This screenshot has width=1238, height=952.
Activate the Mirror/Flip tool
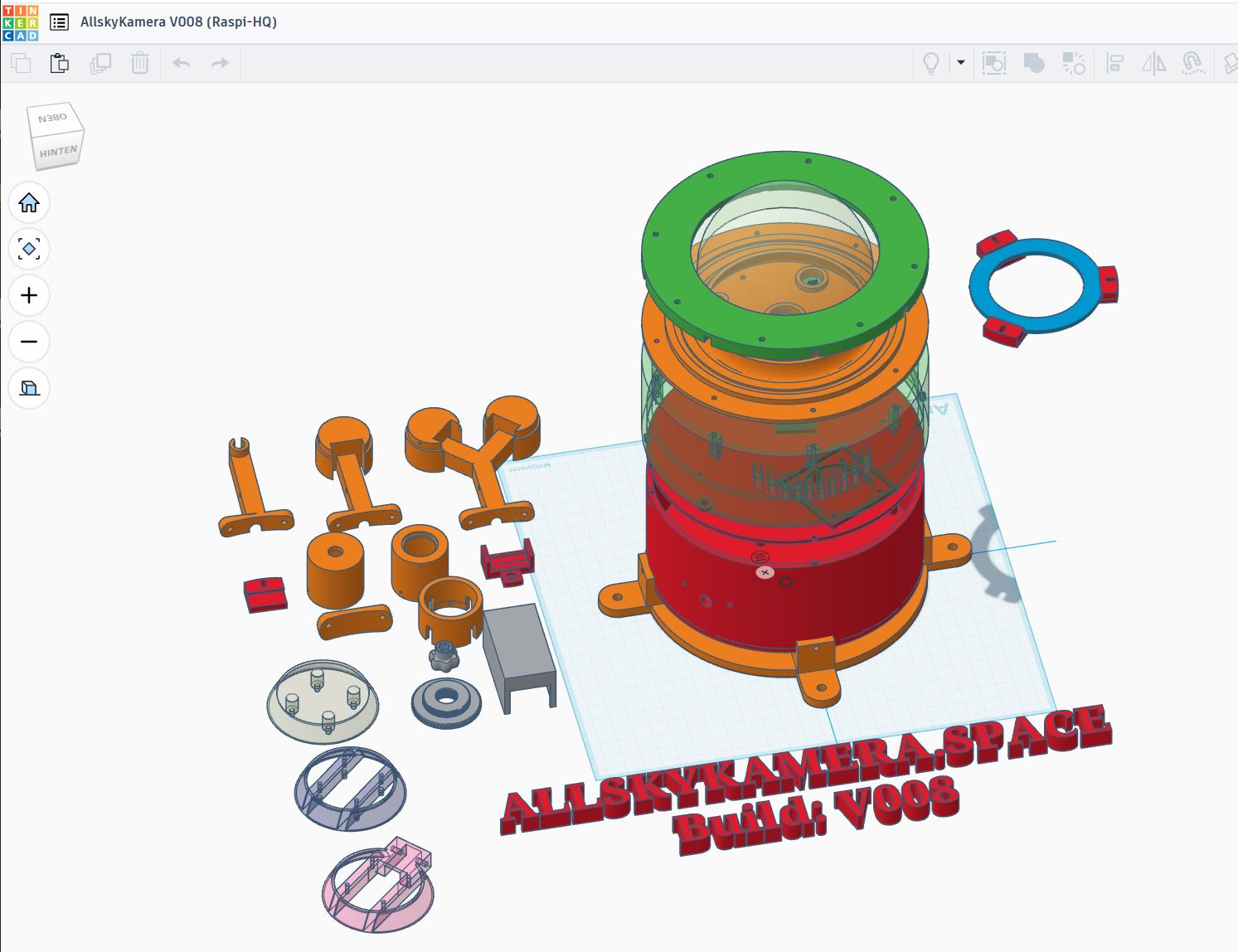[1156, 62]
